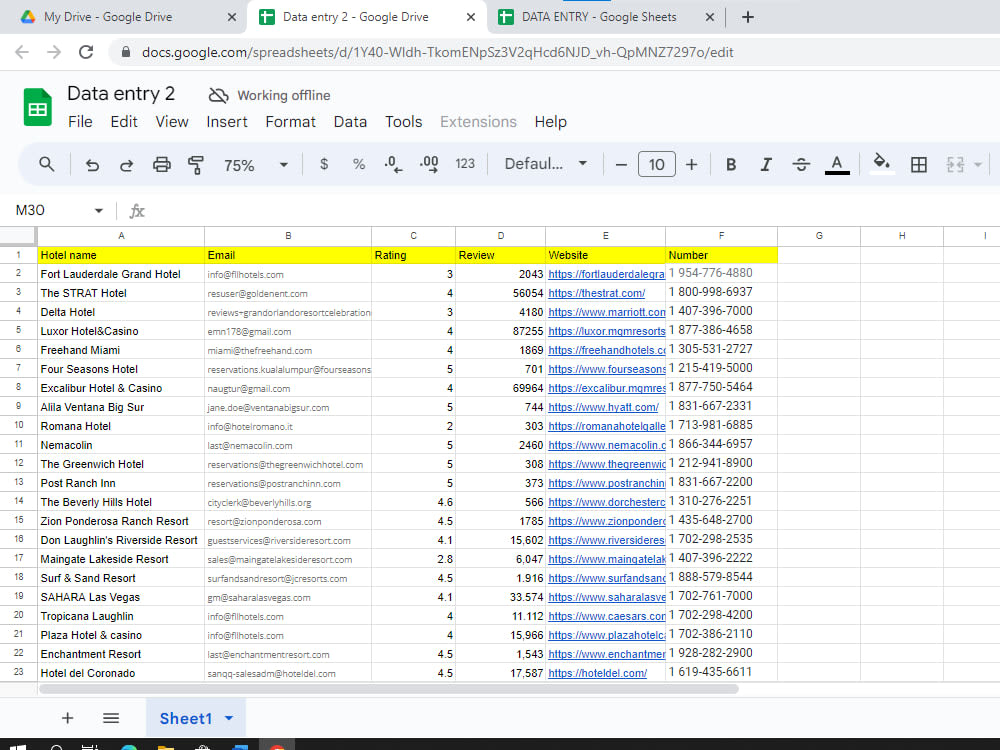Open the Borders tool
Viewport: 1000px width, 750px height.
[x=918, y=164]
